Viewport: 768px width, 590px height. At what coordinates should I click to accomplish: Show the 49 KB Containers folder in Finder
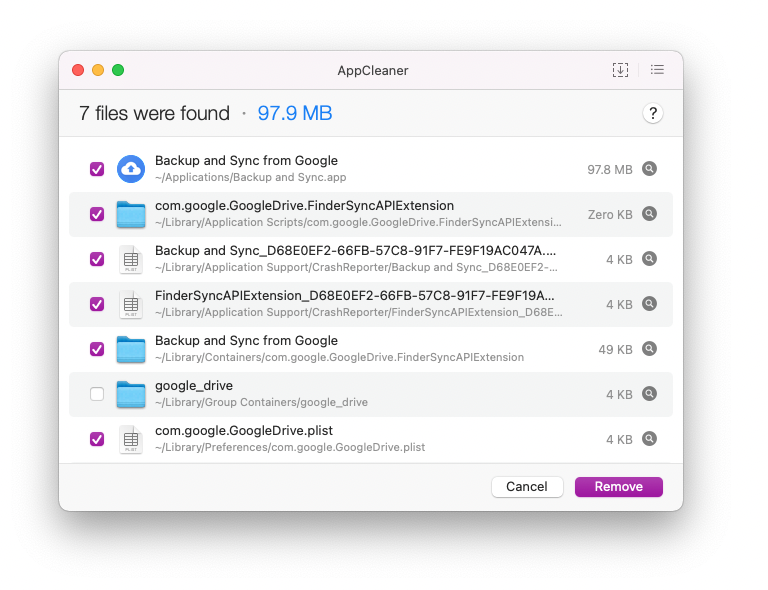click(x=649, y=349)
